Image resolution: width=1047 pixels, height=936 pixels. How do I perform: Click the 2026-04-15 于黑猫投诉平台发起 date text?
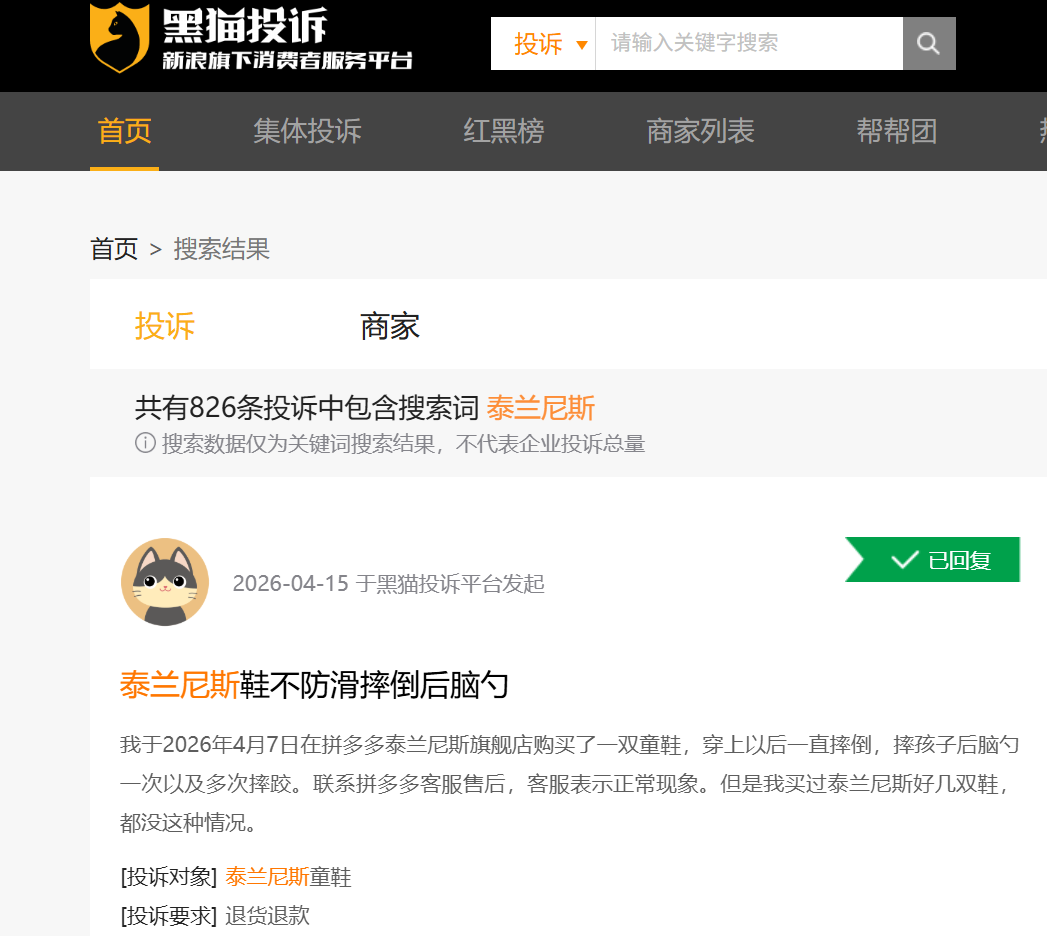(388, 583)
